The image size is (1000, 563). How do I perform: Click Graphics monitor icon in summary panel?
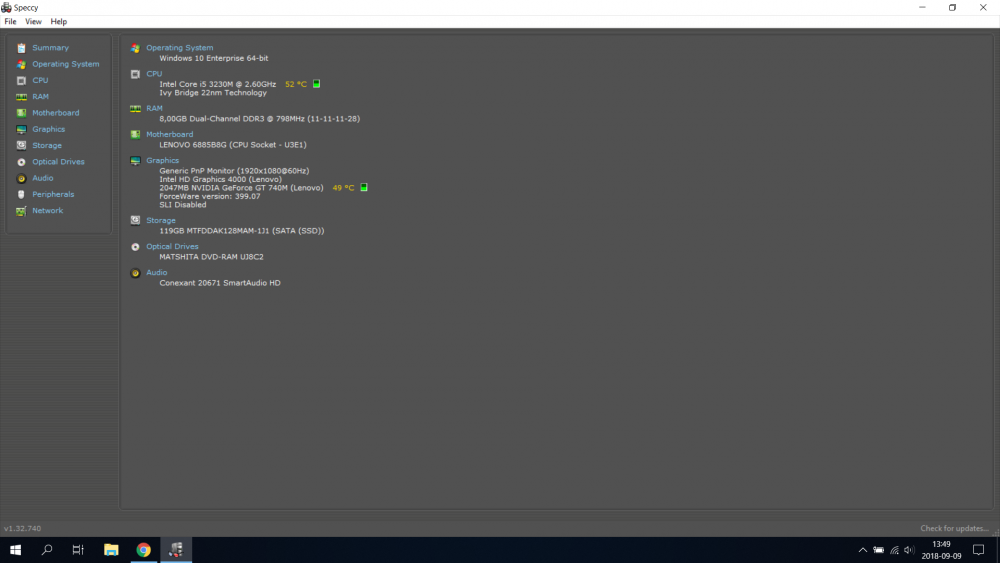(x=135, y=161)
